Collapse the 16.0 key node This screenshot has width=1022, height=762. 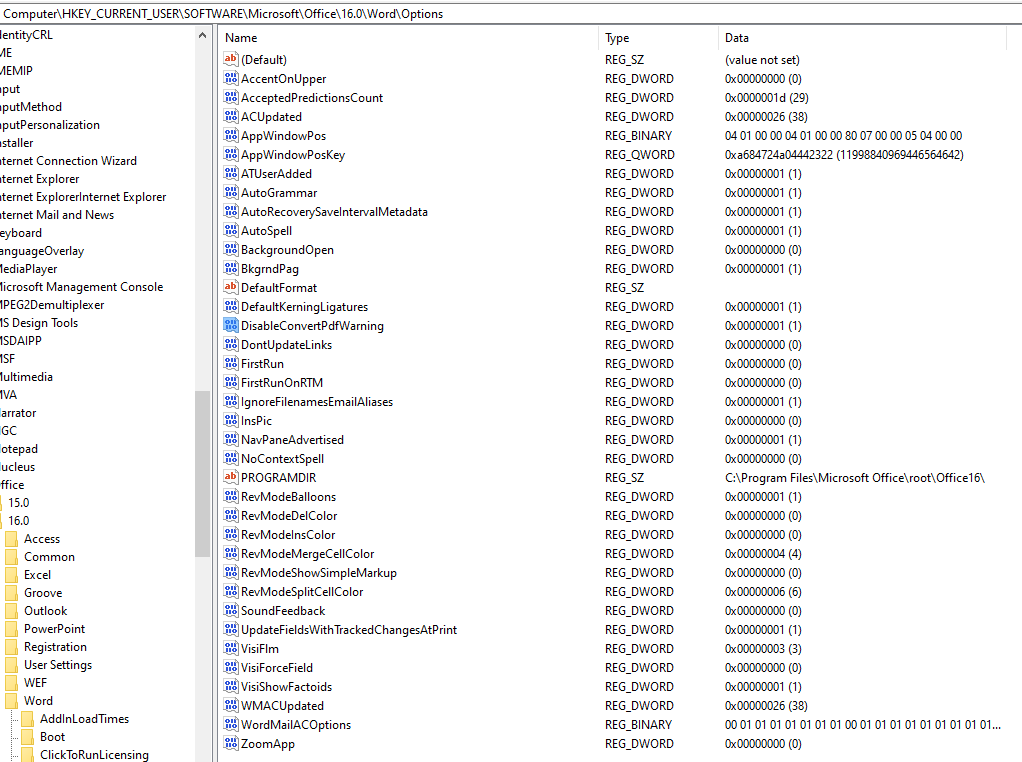pos(33,520)
